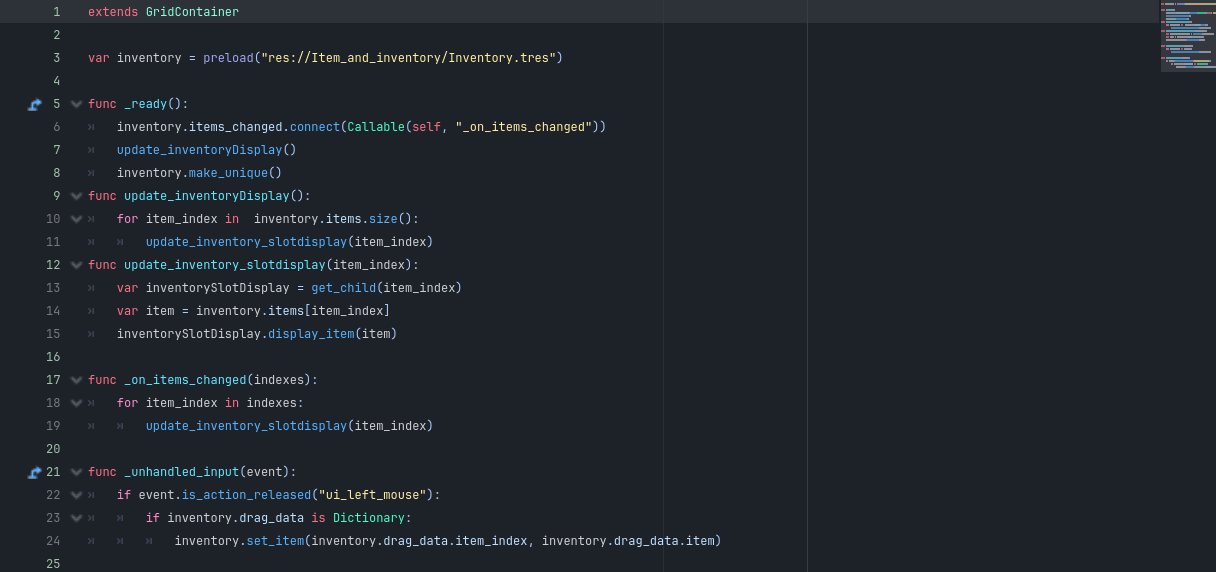Click the set_item call on line 24
Image resolution: width=1216 pixels, height=572 pixels.
[275, 541]
